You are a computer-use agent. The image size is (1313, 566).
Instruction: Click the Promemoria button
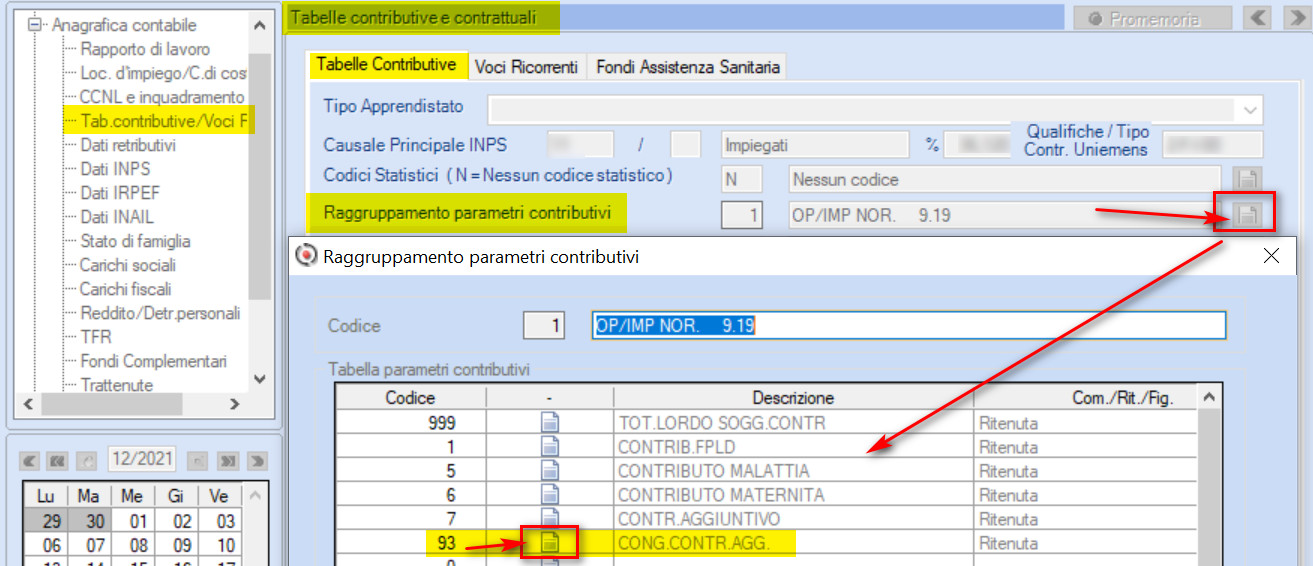1152,18
